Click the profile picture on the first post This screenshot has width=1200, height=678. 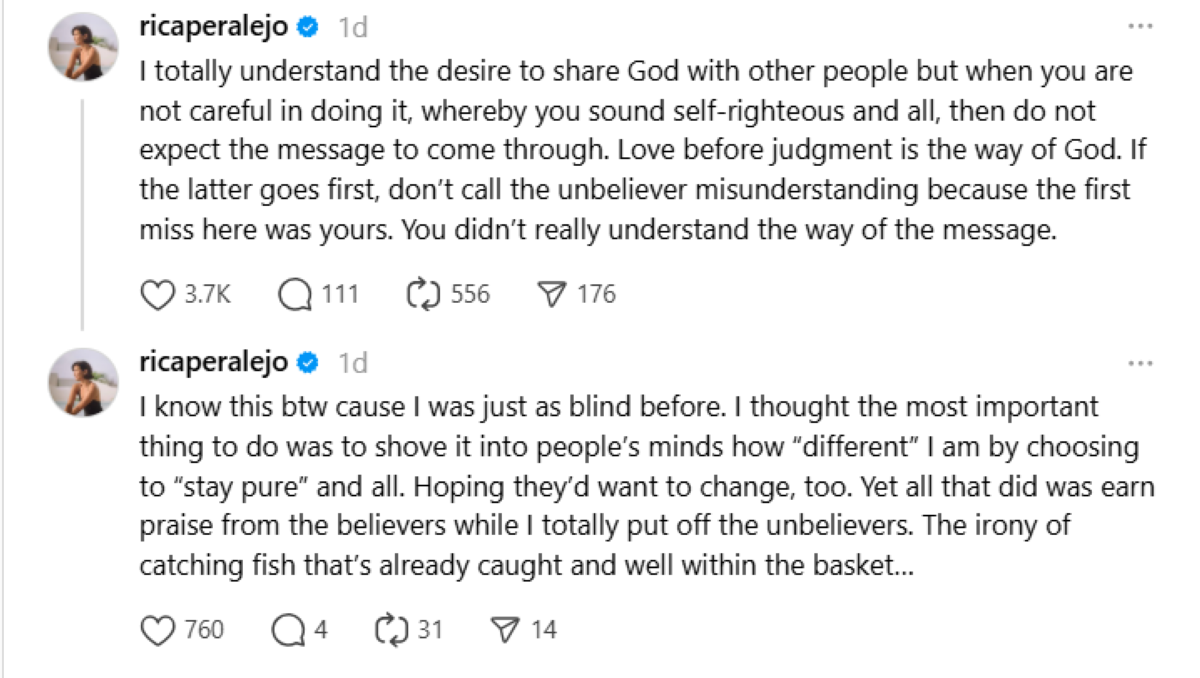pos(84,48)
